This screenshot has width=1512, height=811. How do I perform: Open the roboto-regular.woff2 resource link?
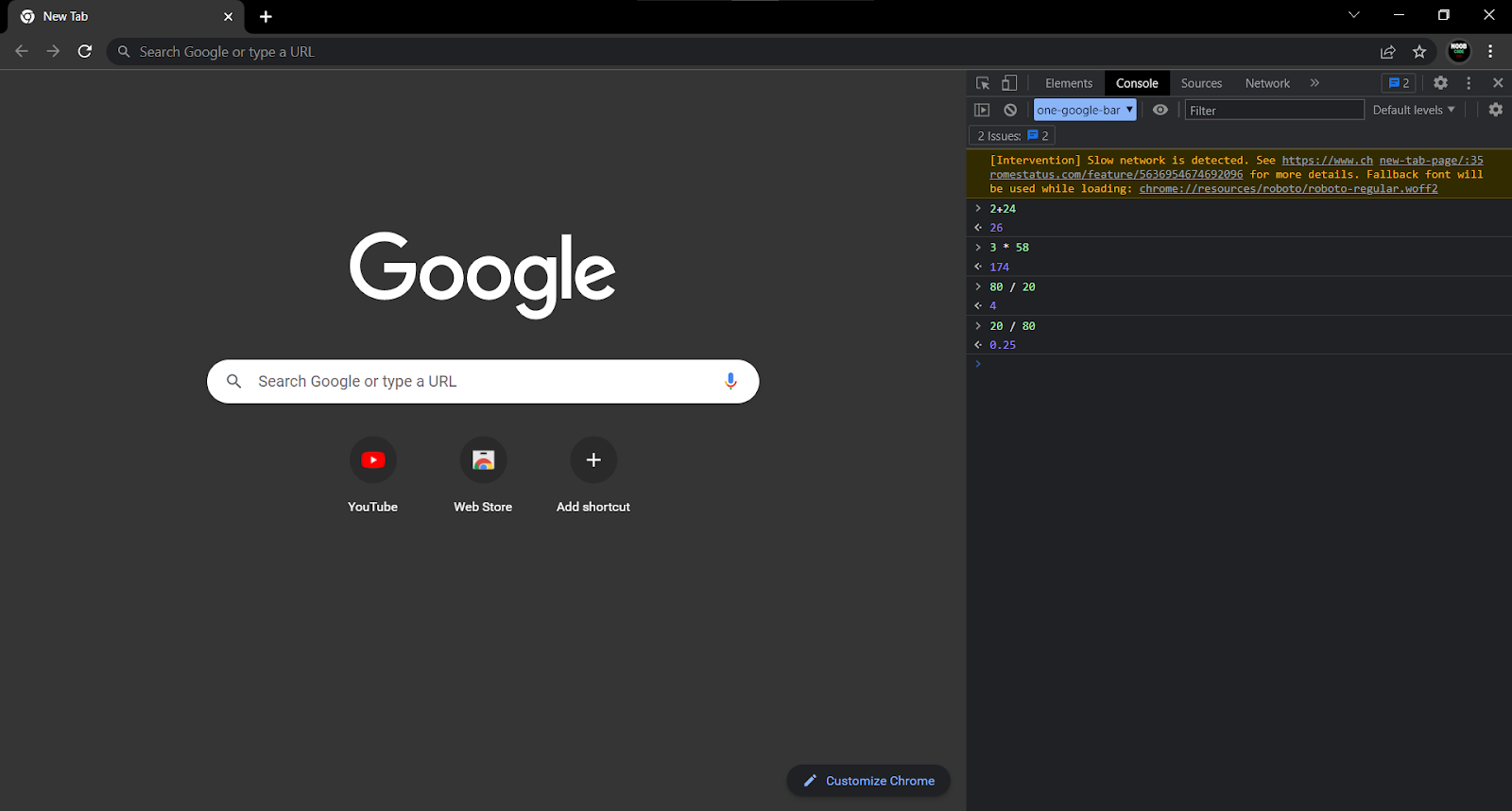(x=1288, y=189)
